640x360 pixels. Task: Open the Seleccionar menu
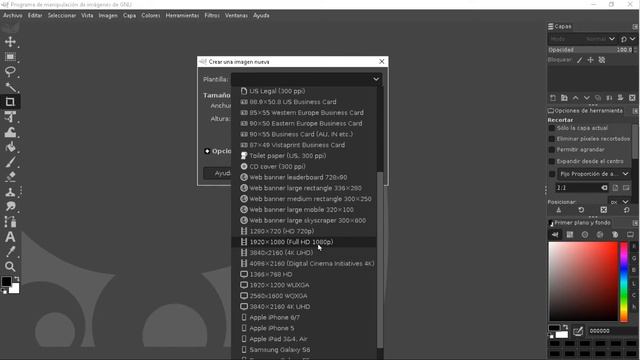[62, 16]
